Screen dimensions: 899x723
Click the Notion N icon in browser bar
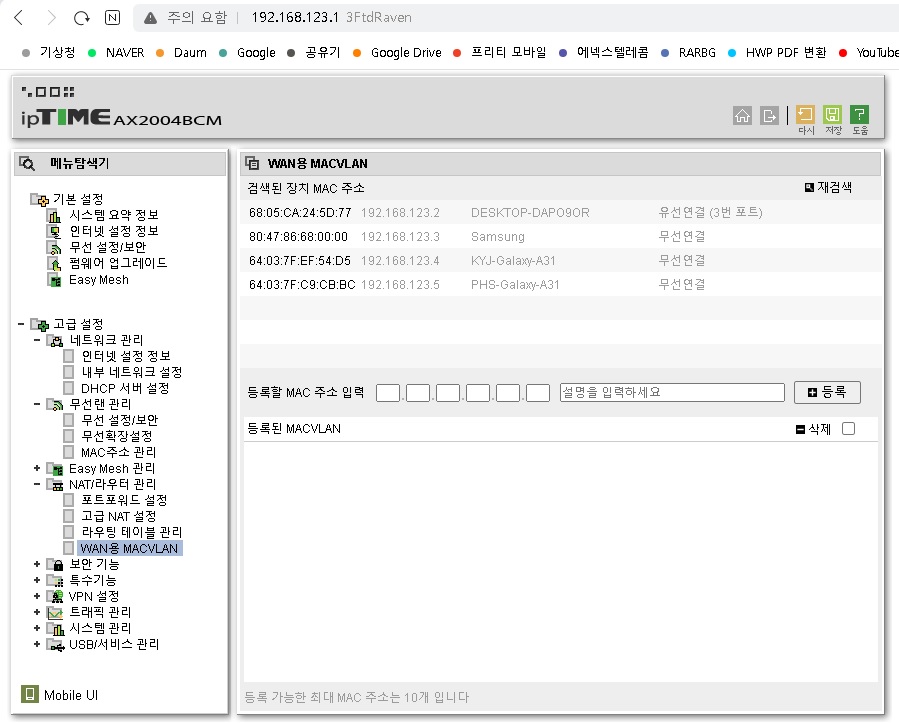tap(112, 18)
